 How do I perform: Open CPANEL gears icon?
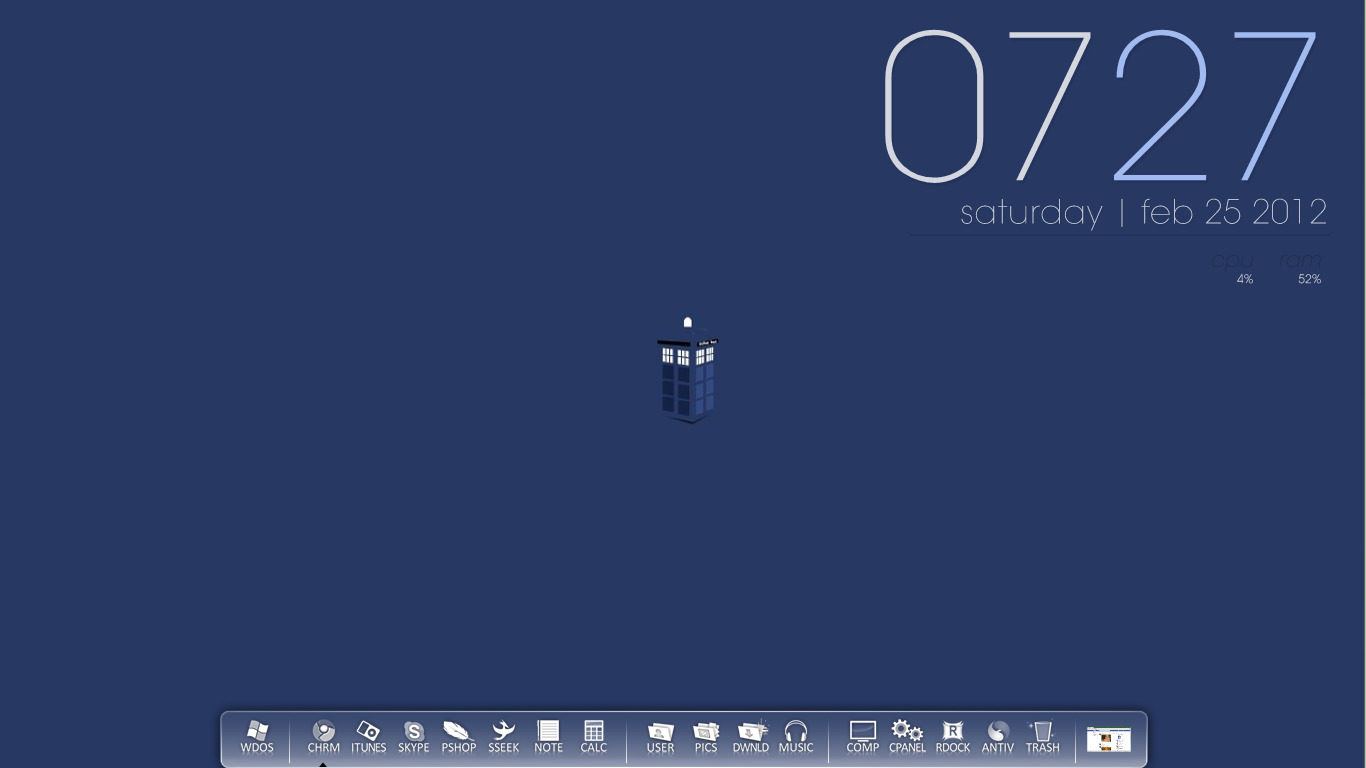point(907,737)
